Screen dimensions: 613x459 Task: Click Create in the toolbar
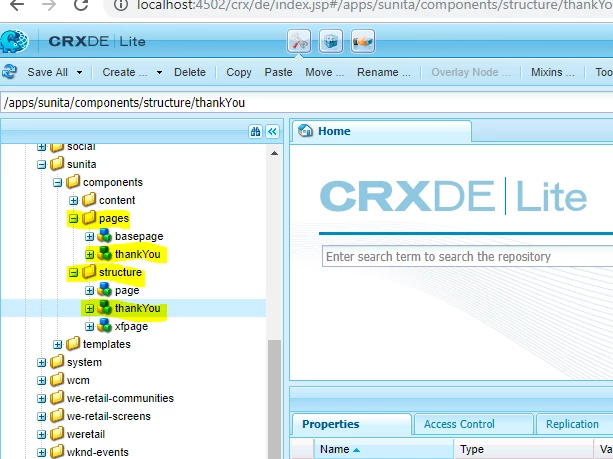pos(125,72)
